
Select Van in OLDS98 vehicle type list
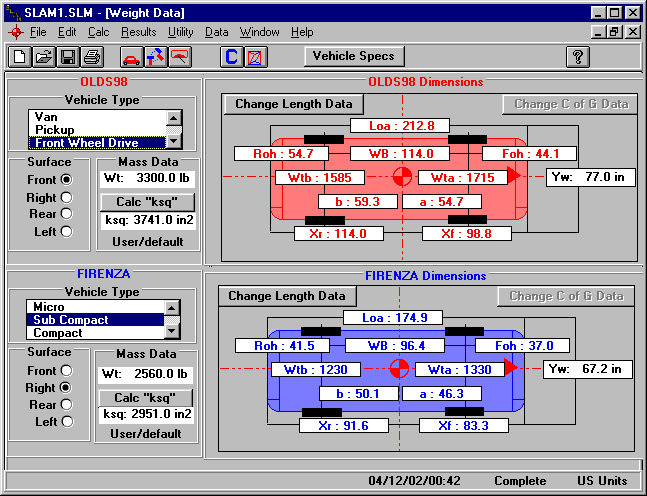[97, 117]
